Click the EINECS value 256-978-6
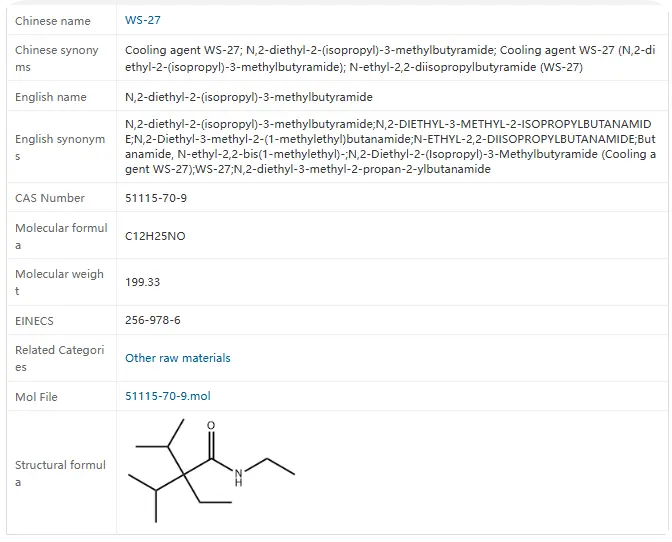This screenshot has width=672, height=542. pyautogui.click(x=152, y=321)
